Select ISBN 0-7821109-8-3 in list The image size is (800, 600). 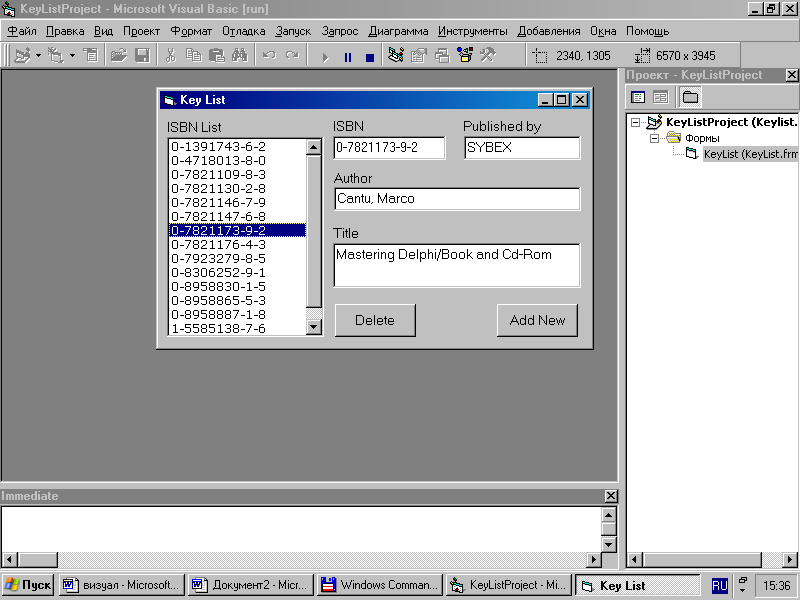click(x=237, y=174)
